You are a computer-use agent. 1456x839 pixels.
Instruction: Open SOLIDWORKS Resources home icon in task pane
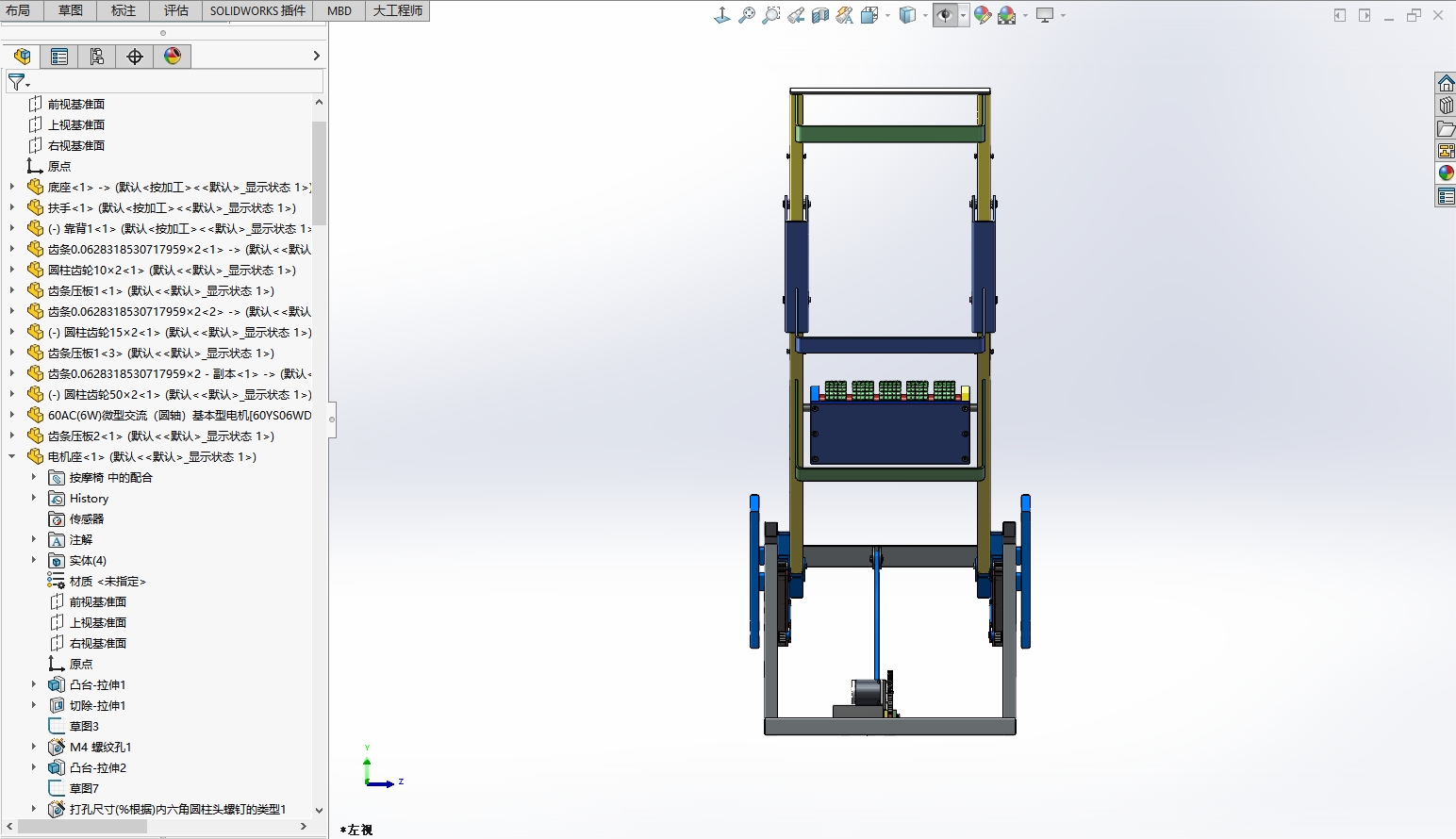(x=1446, y=83)
